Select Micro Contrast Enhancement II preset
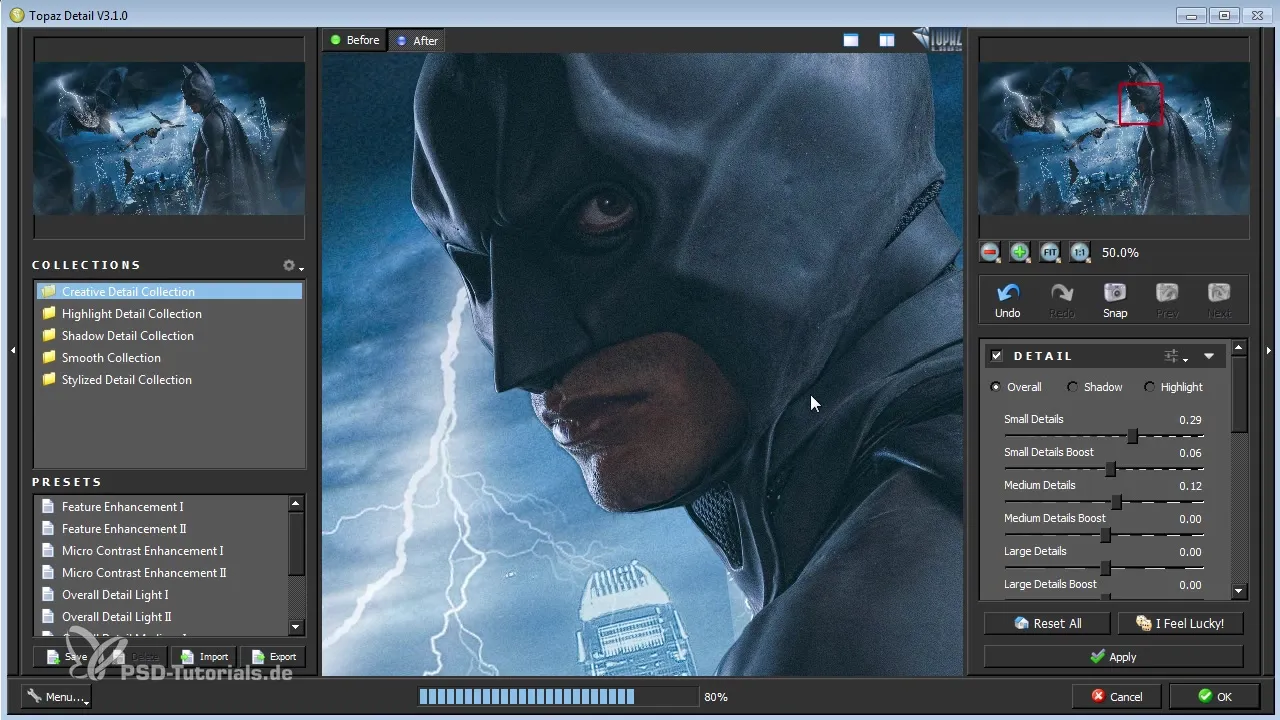This screenshot has height=720, width=1280. 144,573
